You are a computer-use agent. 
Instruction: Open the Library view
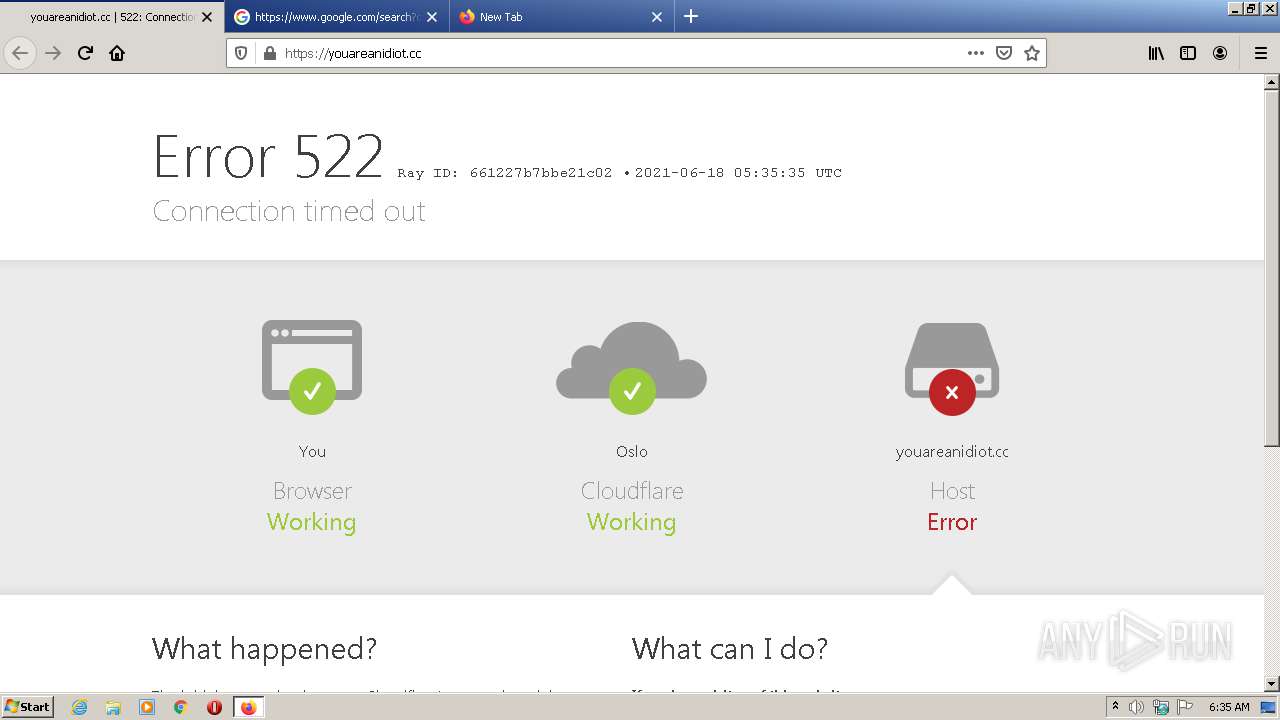pyautogui.click(x=1156, y=53)
